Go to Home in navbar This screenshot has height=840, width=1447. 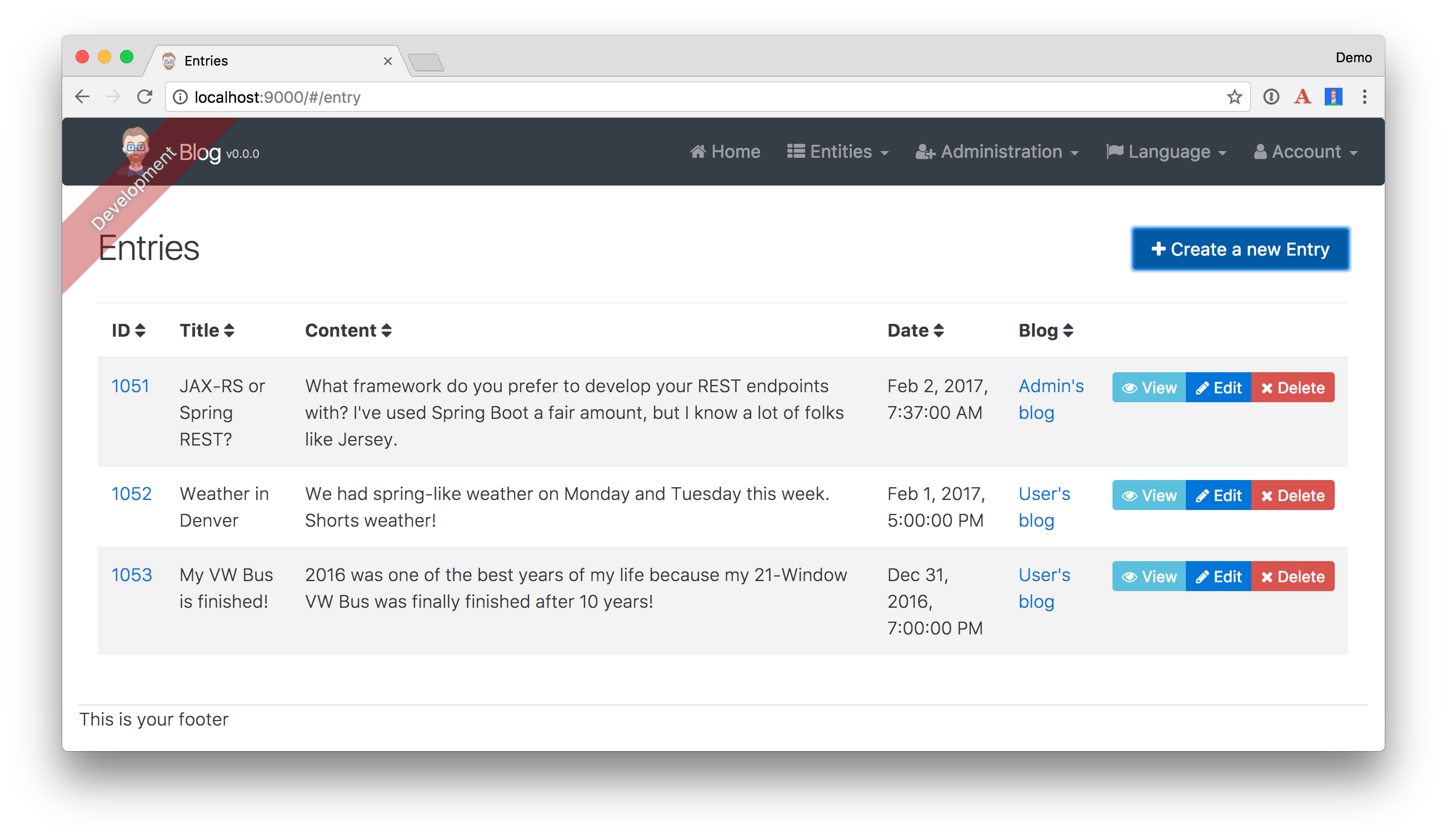pos(725,152)
